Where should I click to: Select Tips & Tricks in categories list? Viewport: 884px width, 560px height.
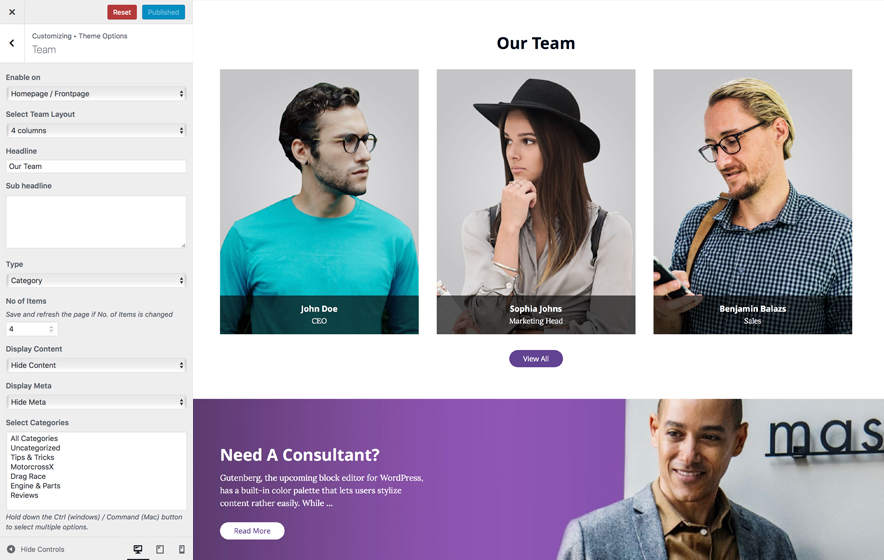point(32,457)
